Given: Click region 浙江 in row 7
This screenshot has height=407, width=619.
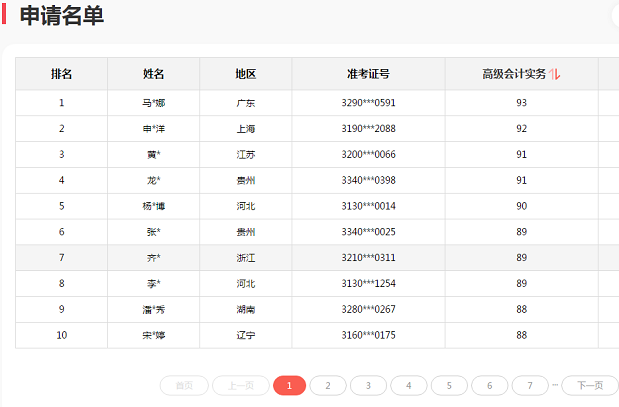Looking at the screenshot, I should (246, 258).
